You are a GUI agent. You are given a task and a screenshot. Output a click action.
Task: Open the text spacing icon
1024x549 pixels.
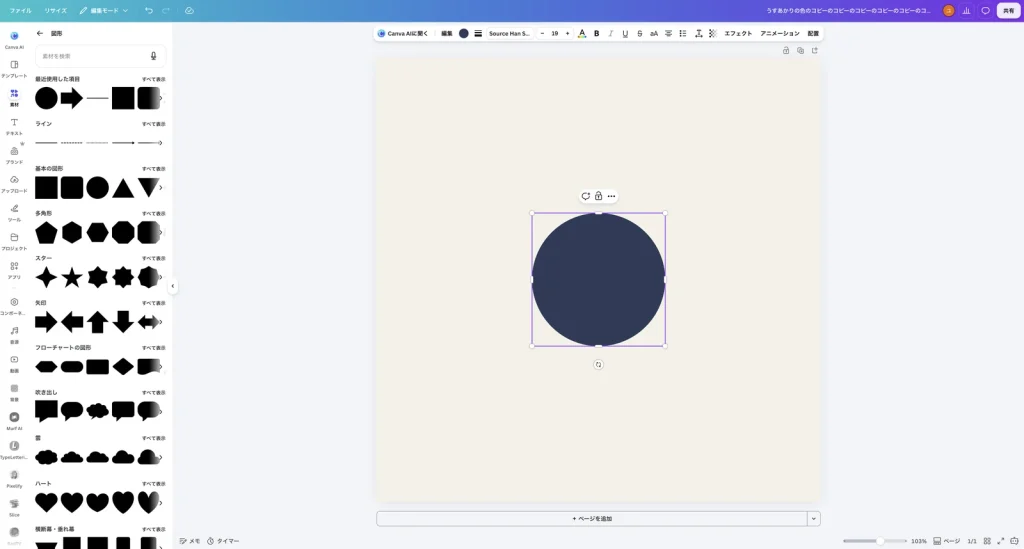tap(698, 33)
